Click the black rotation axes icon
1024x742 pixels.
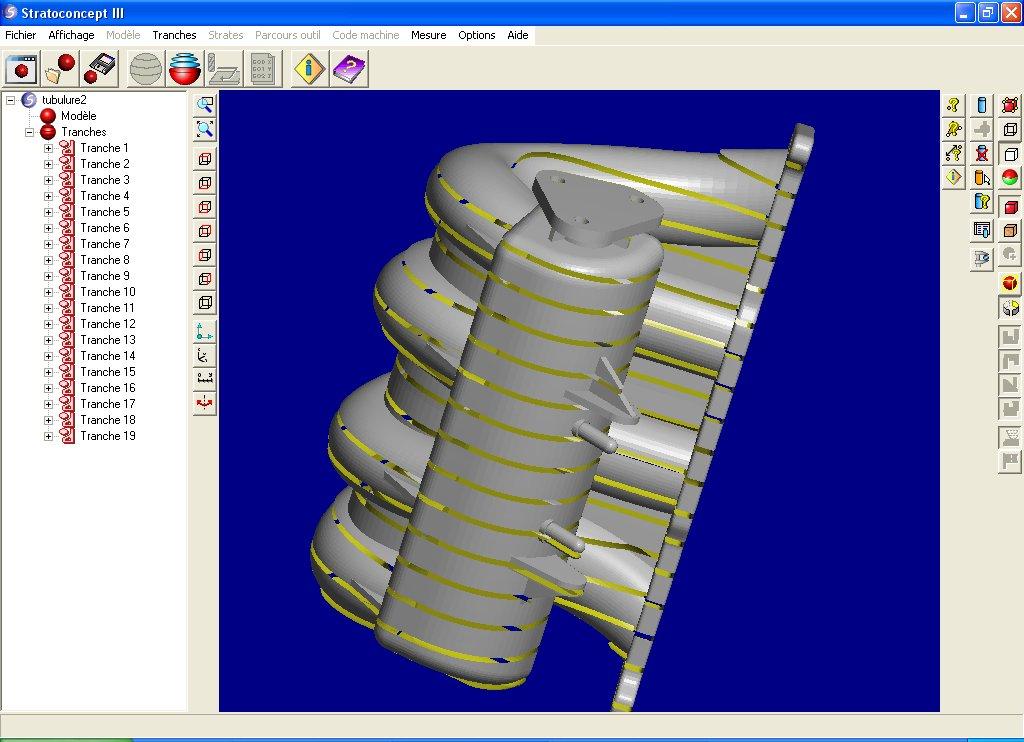(204, 356)
